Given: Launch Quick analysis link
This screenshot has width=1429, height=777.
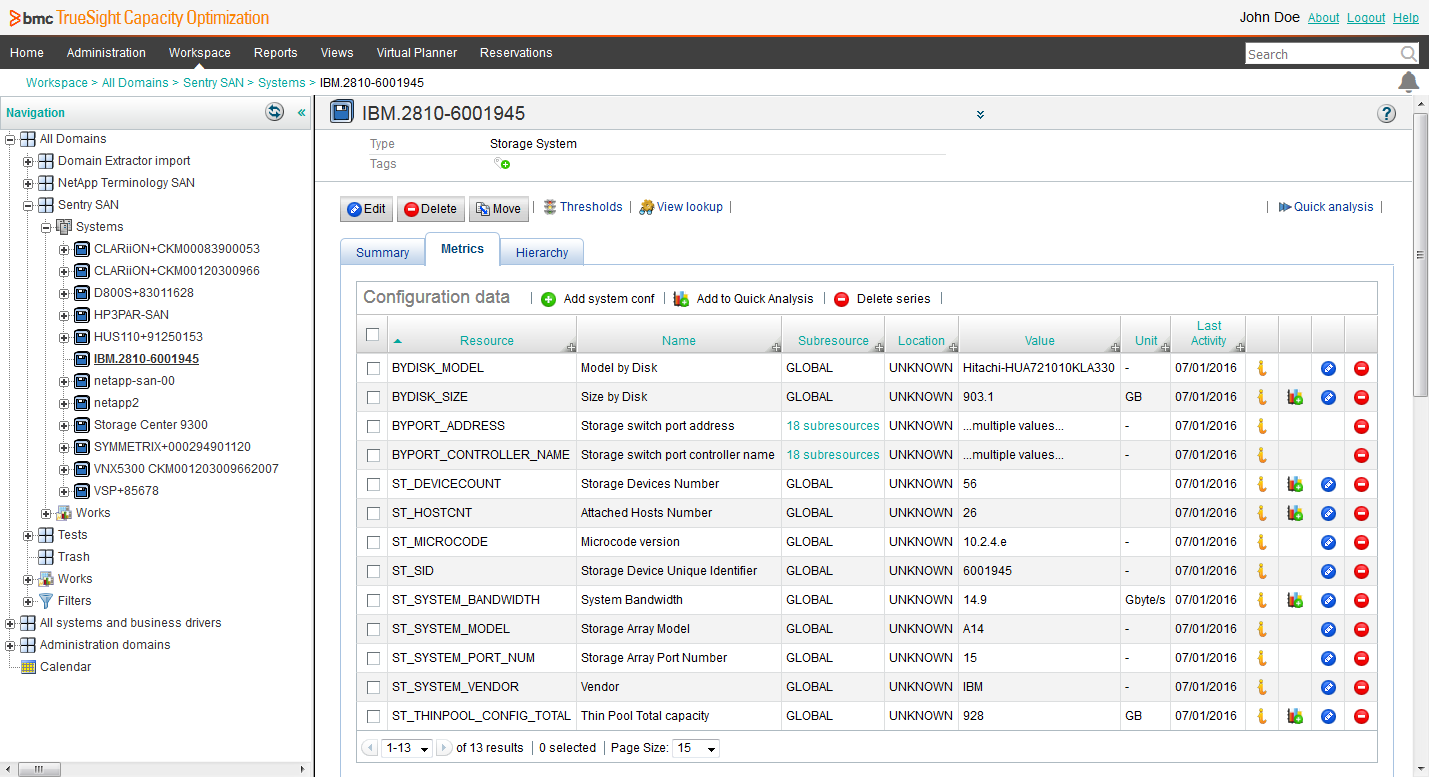Looking at the screenshot, I should pos(1326,207).
